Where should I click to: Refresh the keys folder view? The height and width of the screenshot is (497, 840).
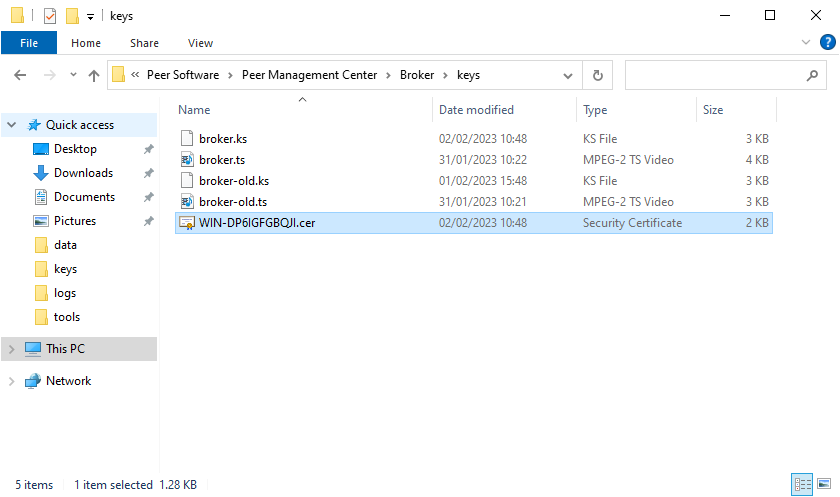pyautogui.click(x=598, y=75)
